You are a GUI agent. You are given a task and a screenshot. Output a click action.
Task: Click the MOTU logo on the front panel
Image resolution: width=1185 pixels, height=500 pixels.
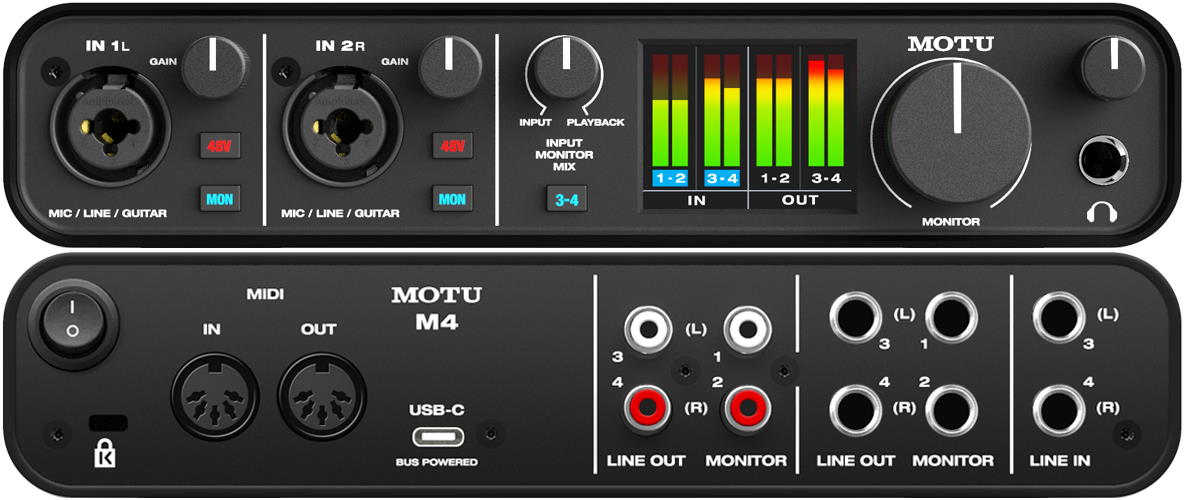tap(950, 44)
